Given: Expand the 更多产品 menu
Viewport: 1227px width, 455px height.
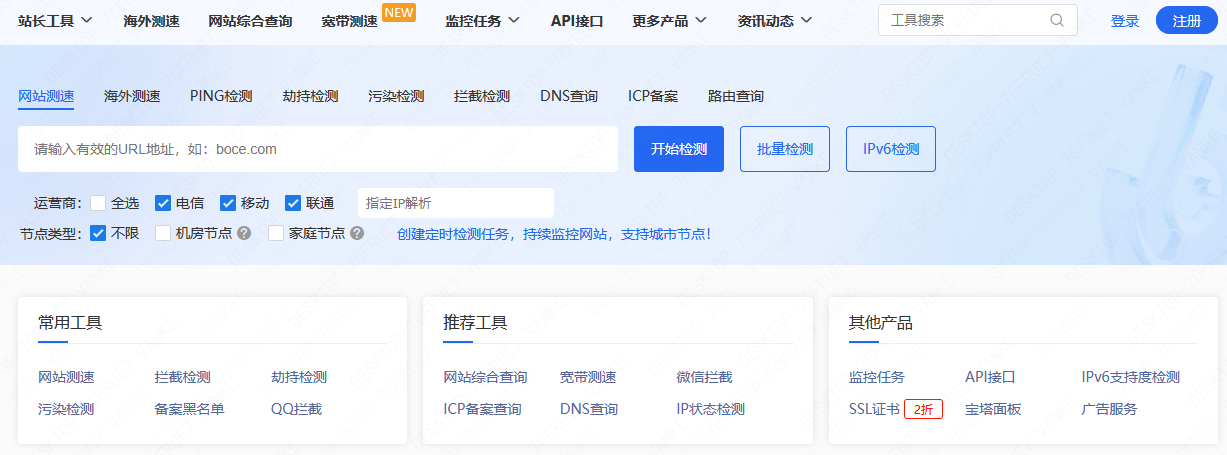Looking at the screenshot, I should click(x=669, y=20).
